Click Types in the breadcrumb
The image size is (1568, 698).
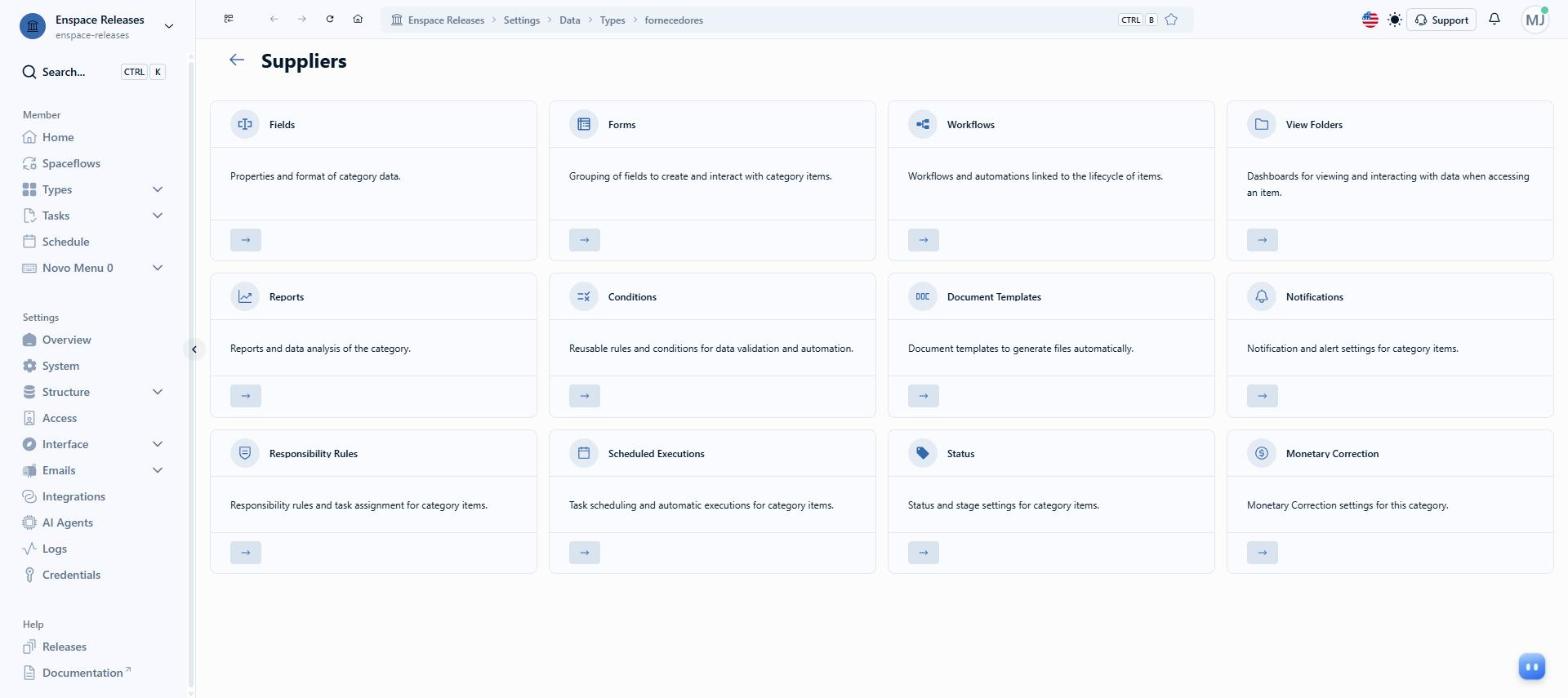[612, 20]
